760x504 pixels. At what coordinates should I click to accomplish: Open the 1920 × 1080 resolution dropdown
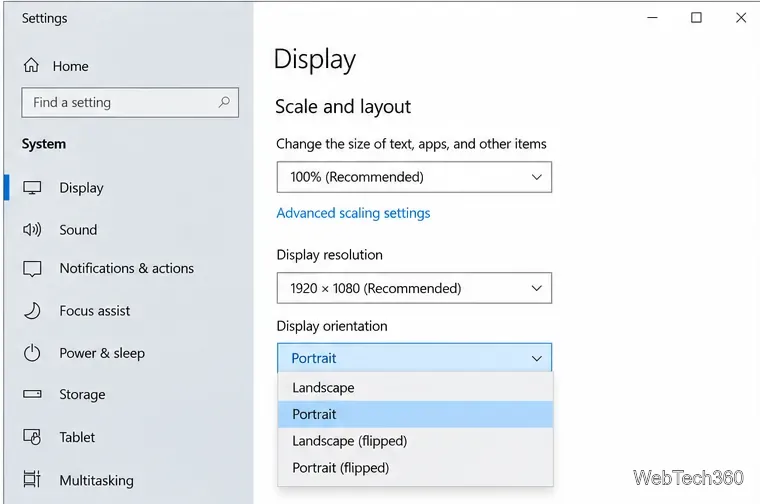point(414,288)
